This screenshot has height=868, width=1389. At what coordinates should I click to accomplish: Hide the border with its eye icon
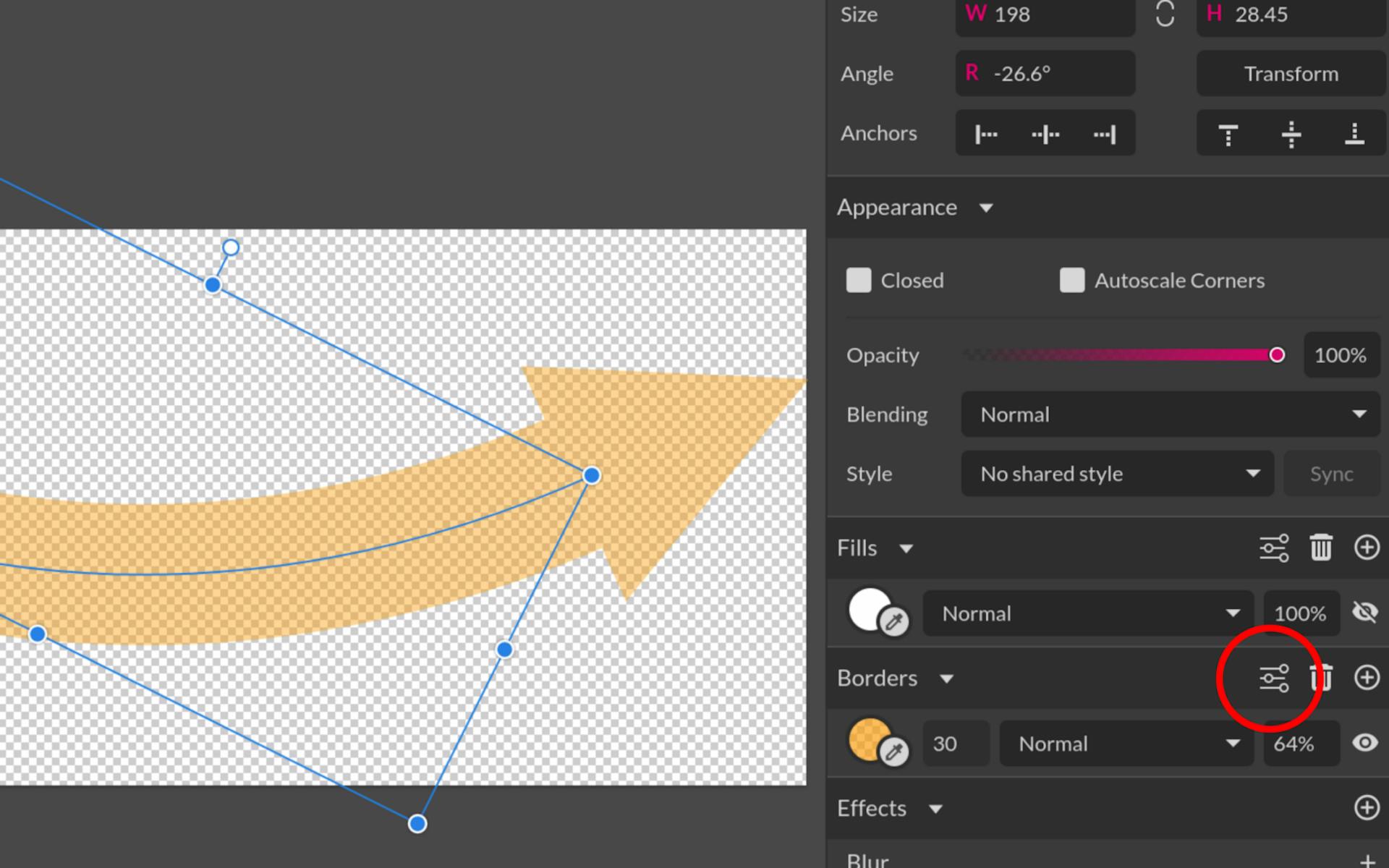[x=1364, y=743]
